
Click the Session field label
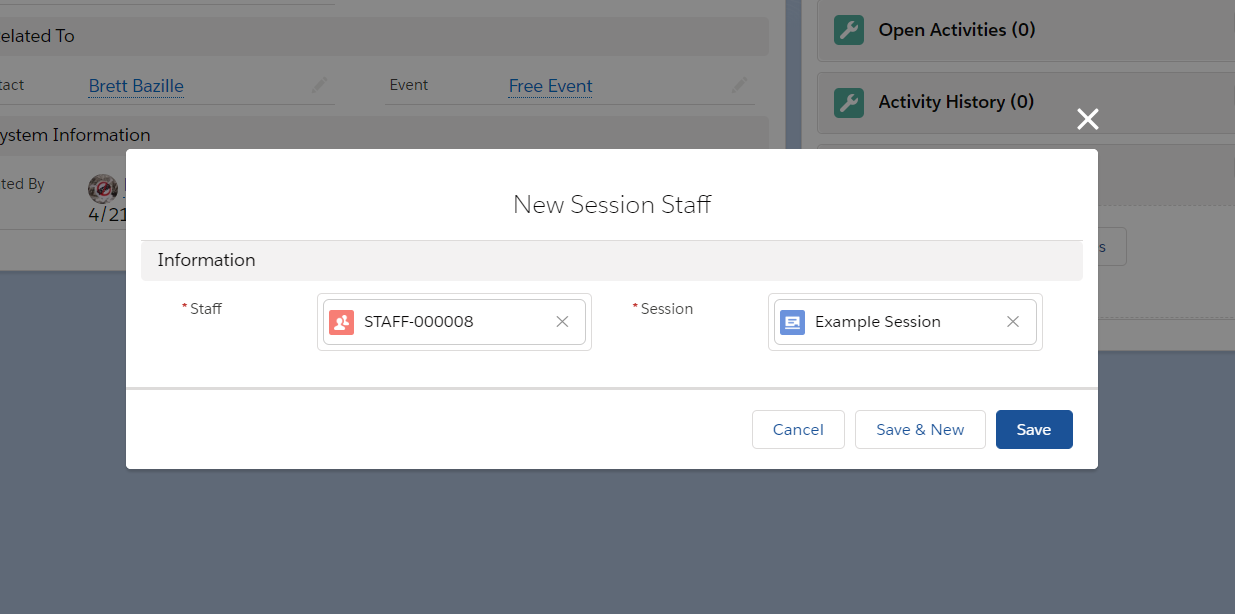click(x=667, y=309)
